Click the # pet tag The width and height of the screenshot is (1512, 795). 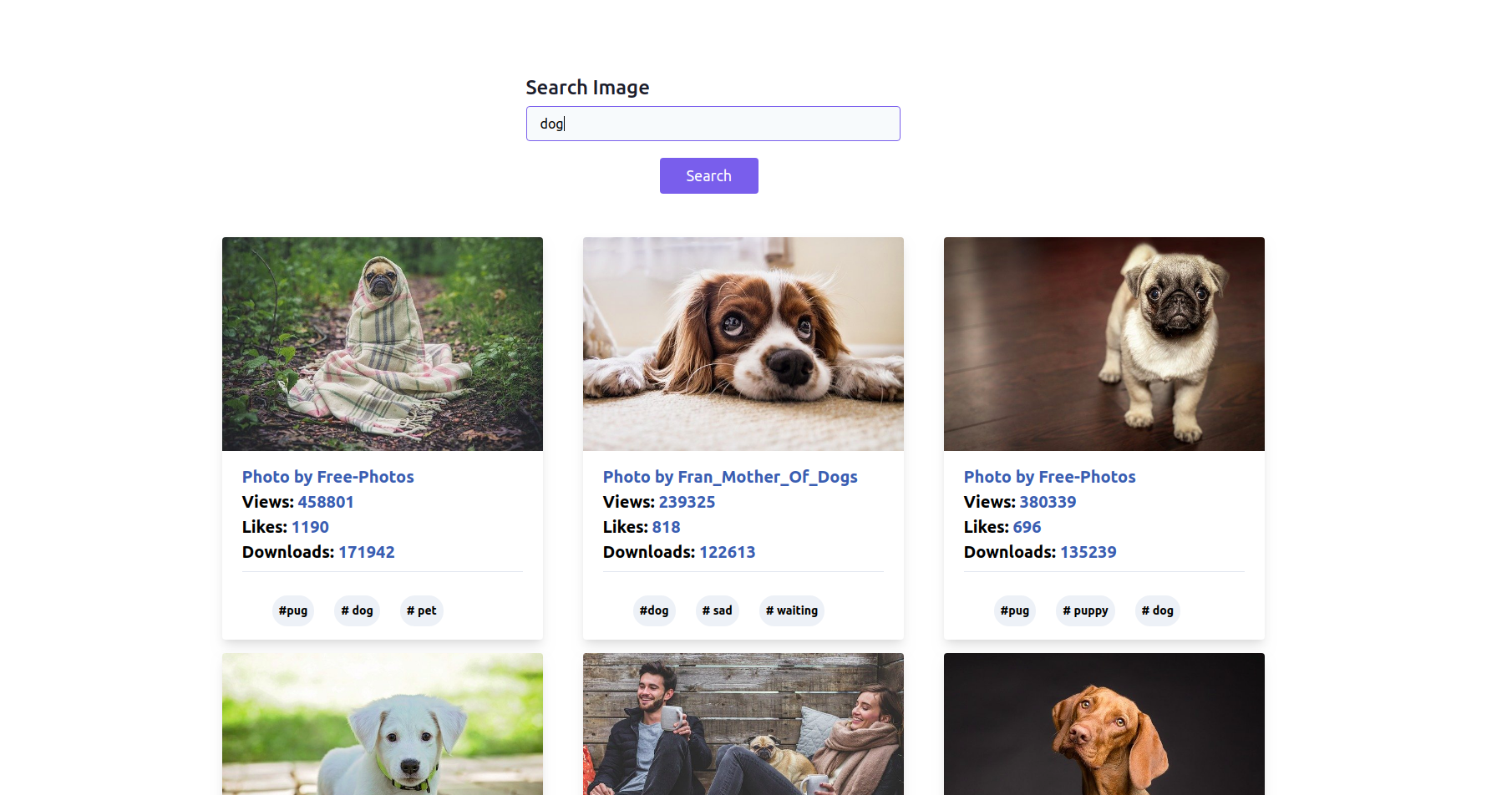422,610
